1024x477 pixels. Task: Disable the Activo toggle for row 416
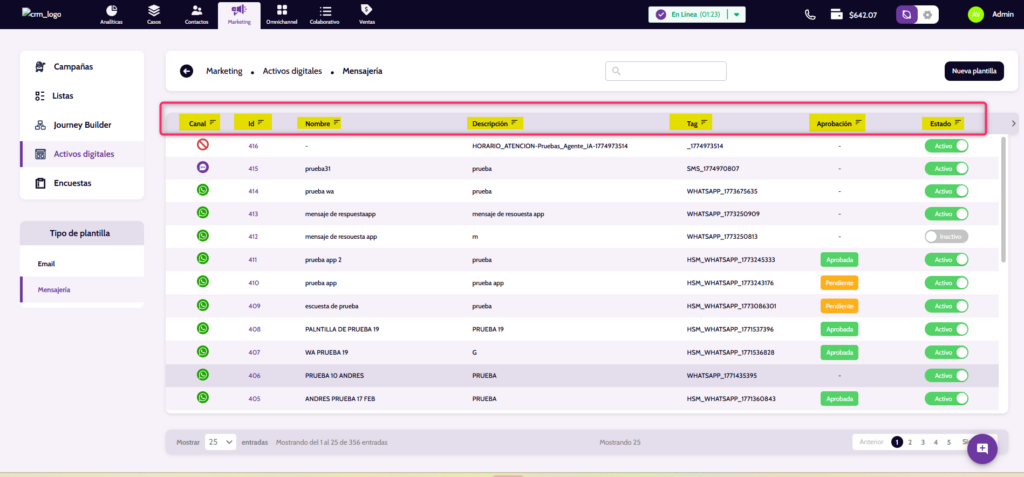pos(946,146)
